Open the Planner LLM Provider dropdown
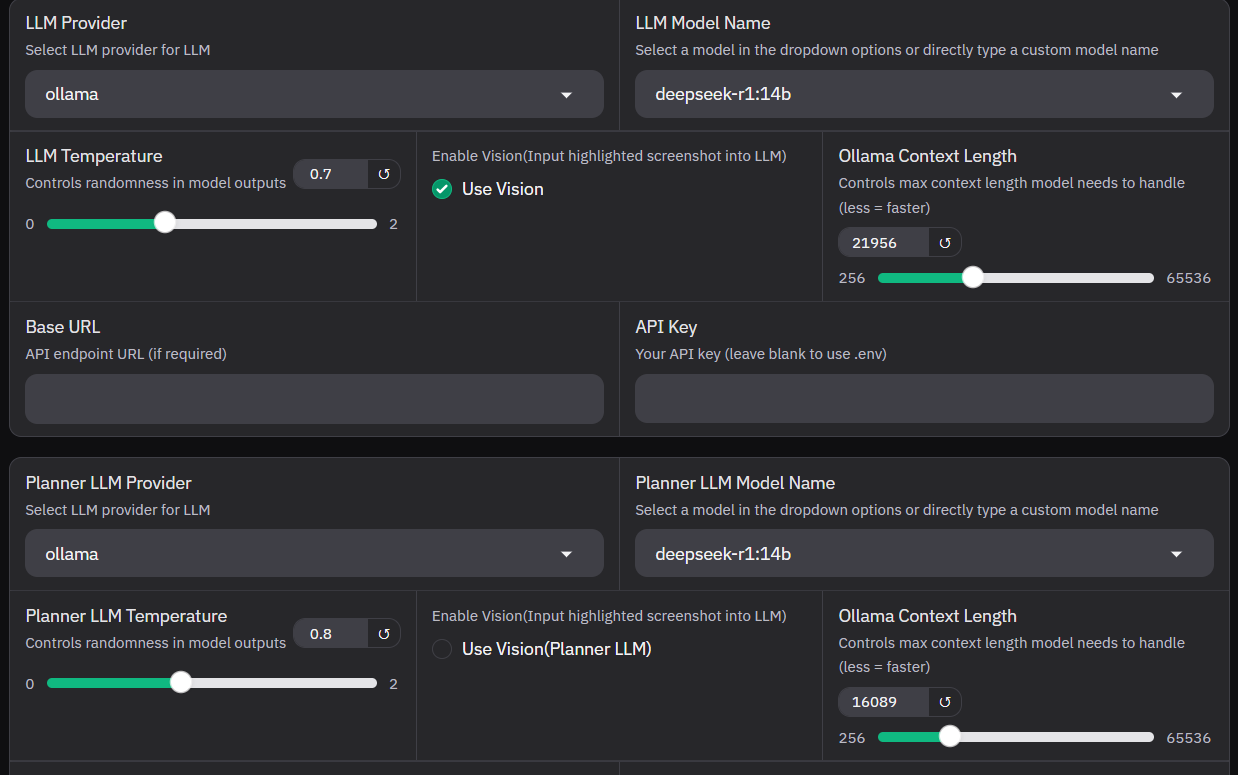1238x775 pixels. click(314, 554)
